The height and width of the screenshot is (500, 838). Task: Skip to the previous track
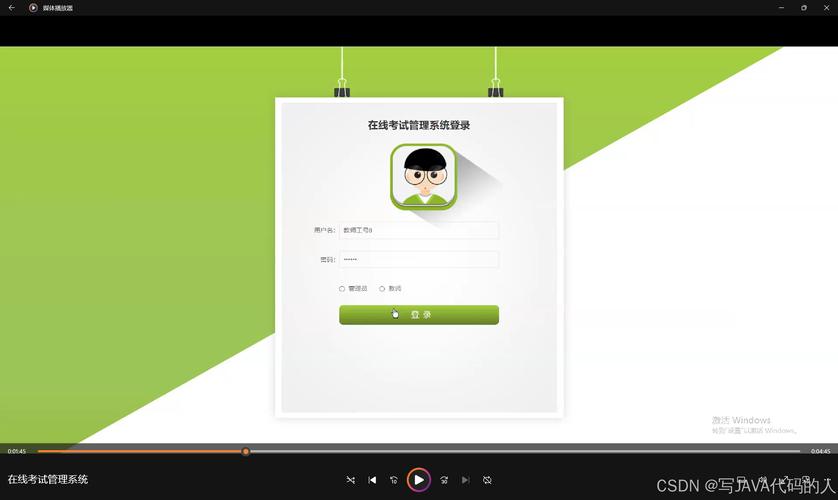click(x=372, y=480)
